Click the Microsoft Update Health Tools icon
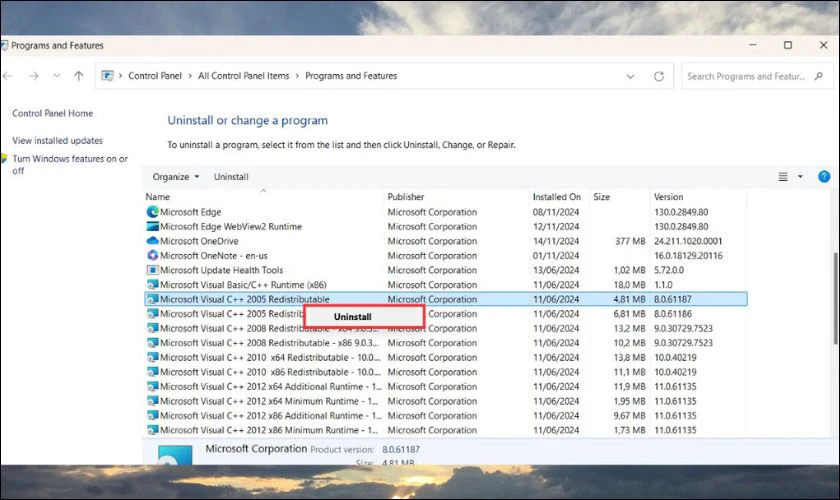 pyautogui.click(x=153, y=270)
